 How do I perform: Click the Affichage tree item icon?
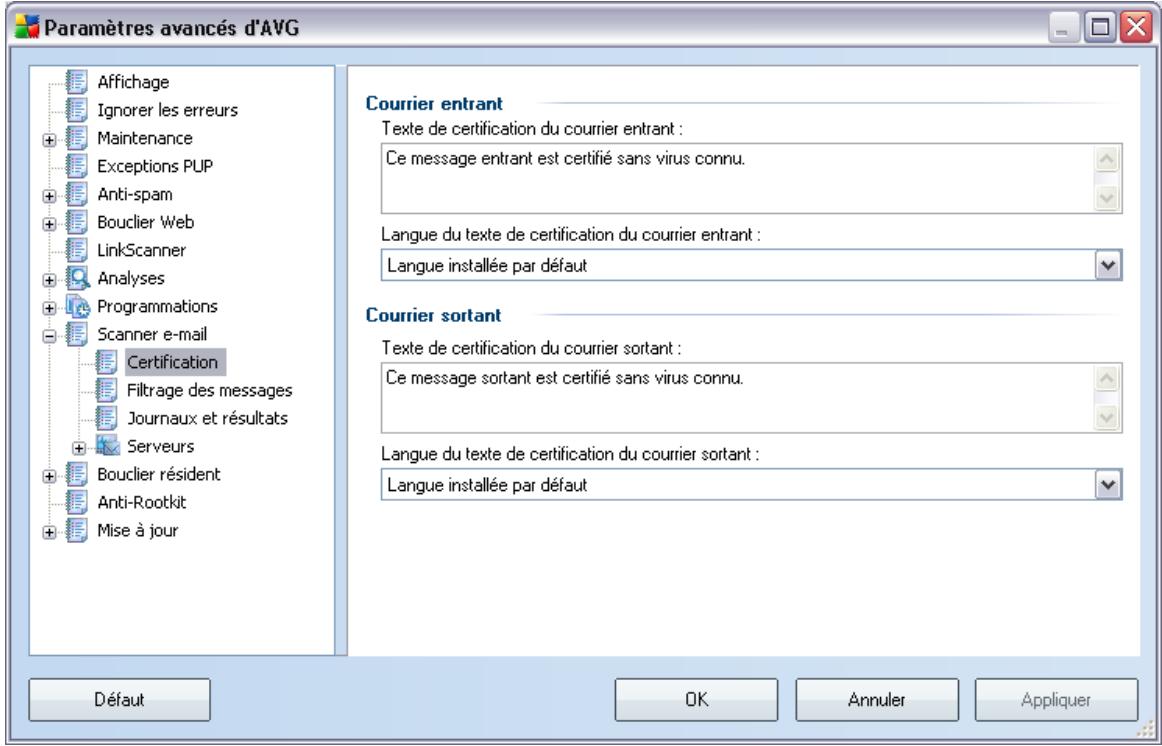click(x=77, y=82)
